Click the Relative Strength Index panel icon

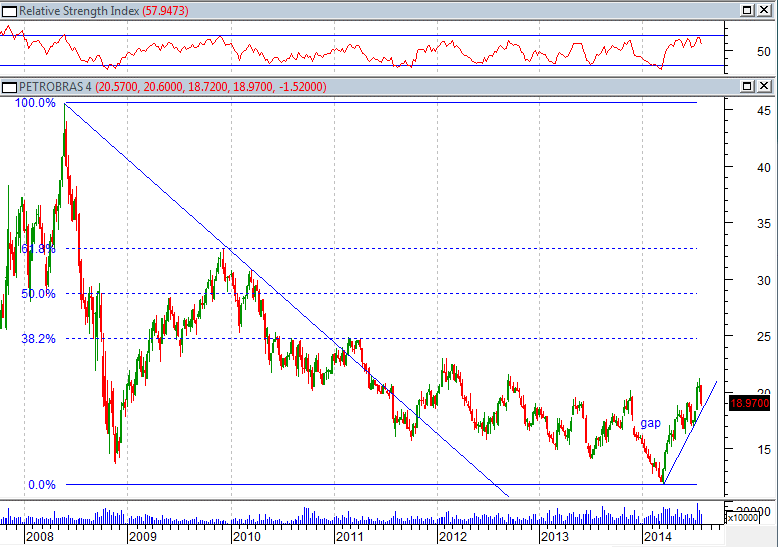tap(9, 11)
